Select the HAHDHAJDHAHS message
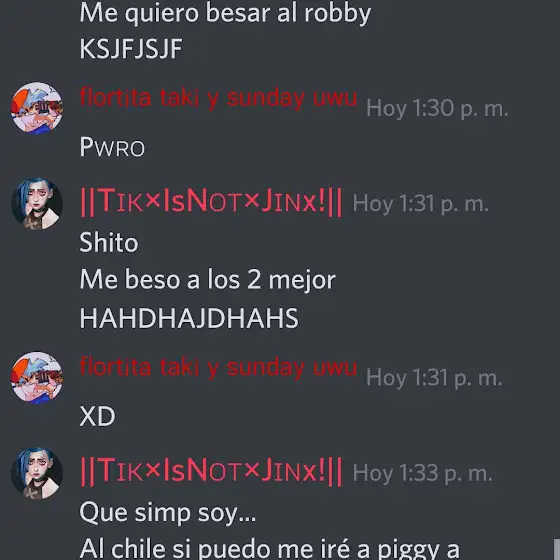Viewport: 560px width, 560px height. pyautogui.click(x=189, y=318)
